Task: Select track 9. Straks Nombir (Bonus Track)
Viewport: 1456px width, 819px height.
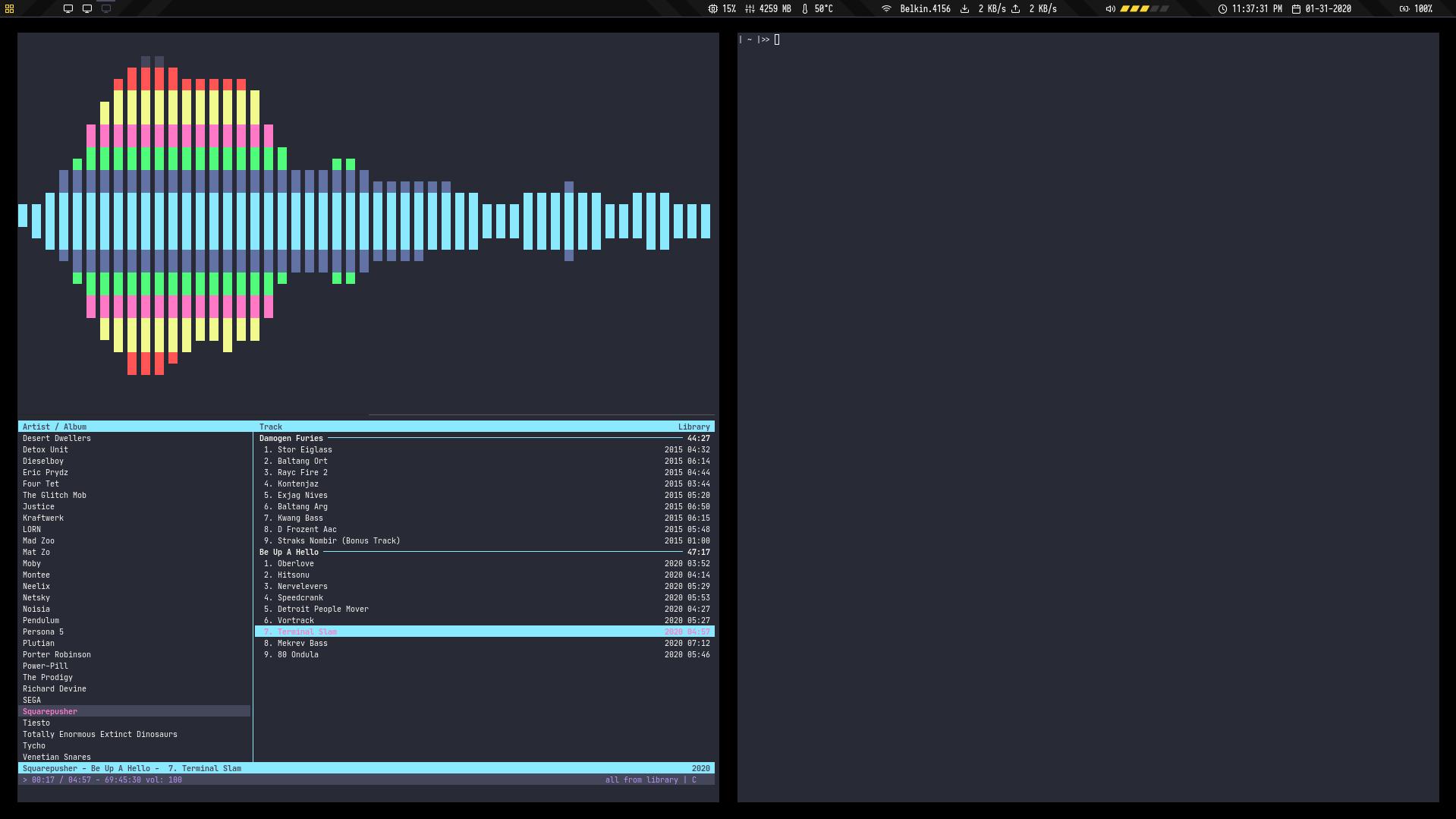Action: 485,540
